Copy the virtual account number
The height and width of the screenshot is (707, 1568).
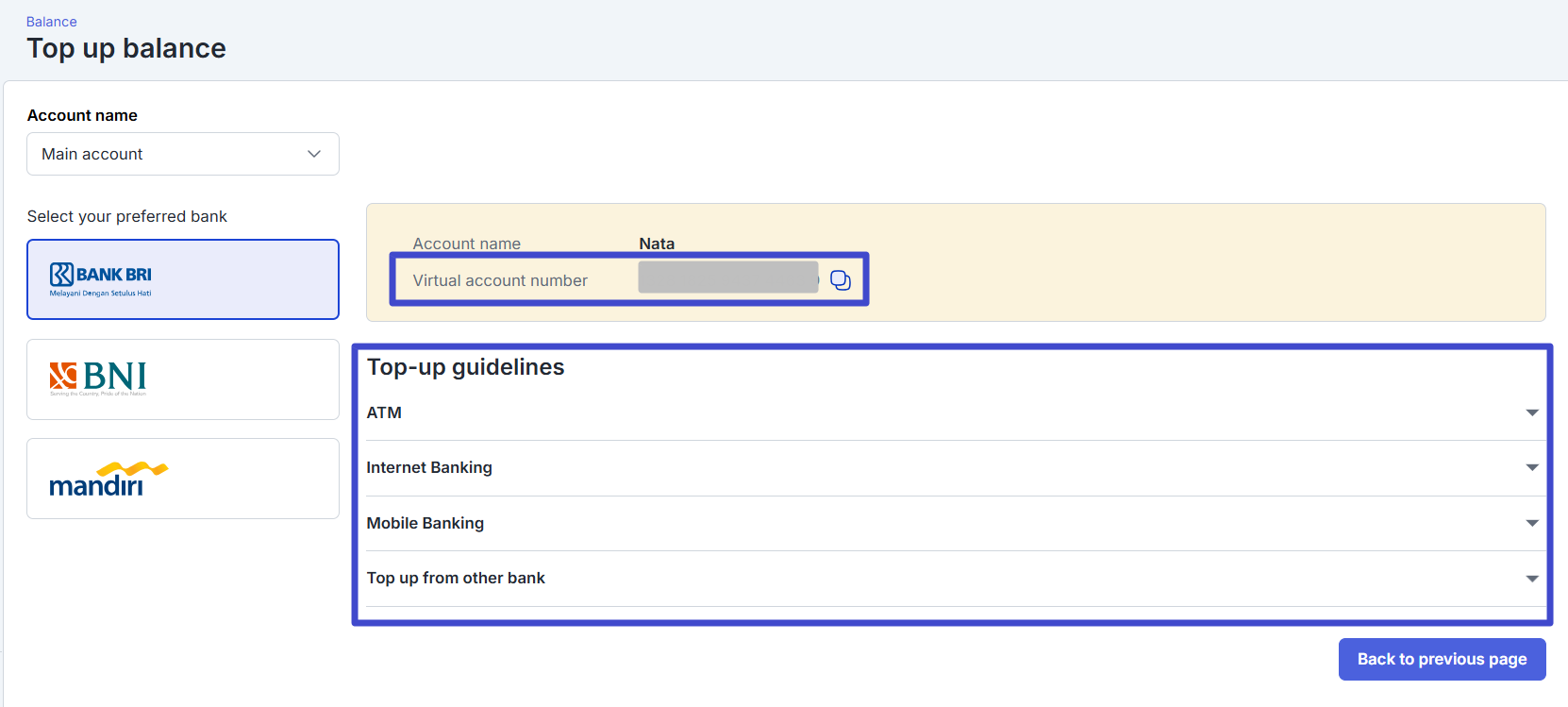coord(840,280)
